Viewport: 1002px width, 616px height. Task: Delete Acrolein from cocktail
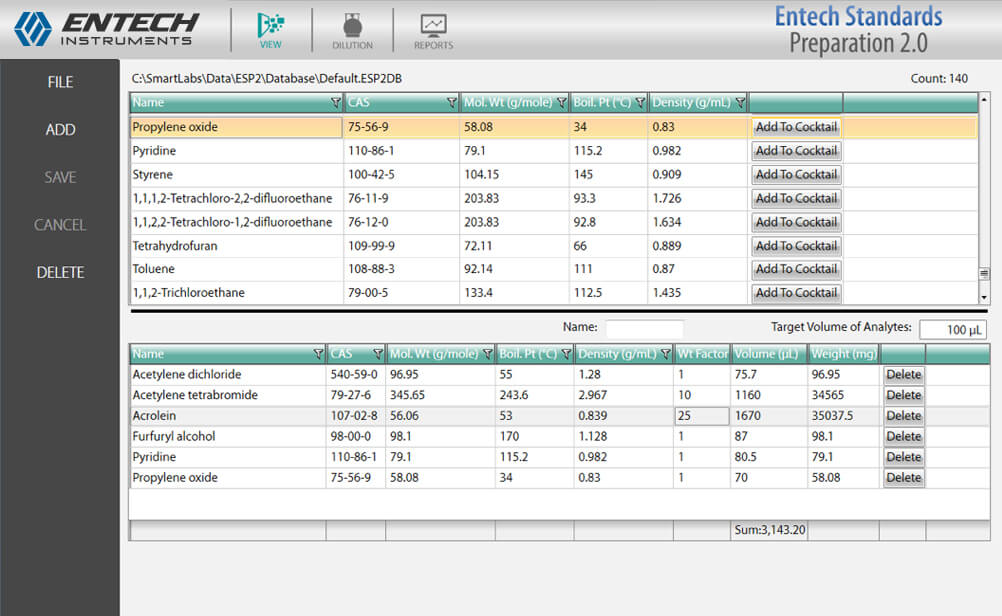[x=904, y=415]
